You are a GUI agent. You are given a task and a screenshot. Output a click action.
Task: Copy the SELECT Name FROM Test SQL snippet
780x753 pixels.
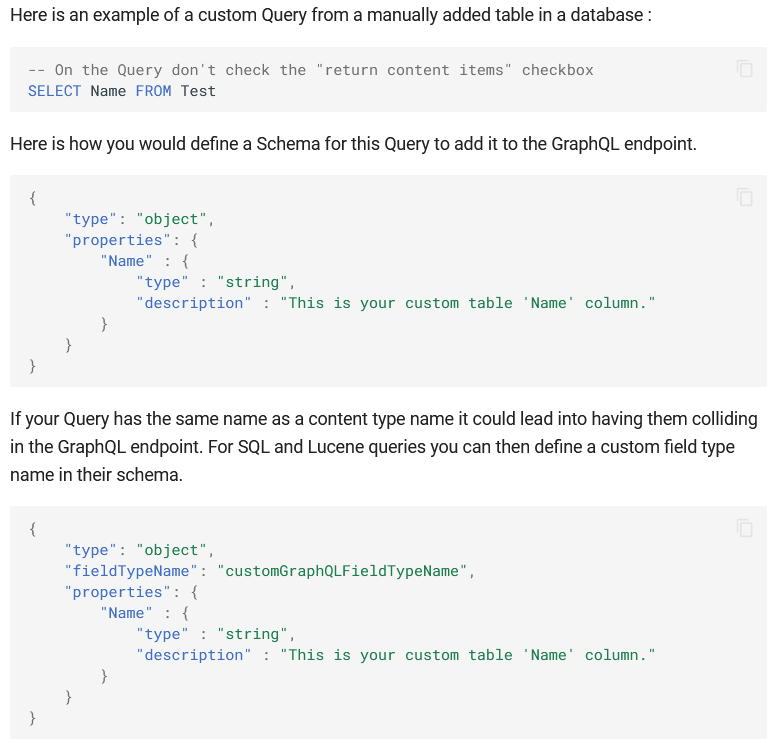[745, 69]
